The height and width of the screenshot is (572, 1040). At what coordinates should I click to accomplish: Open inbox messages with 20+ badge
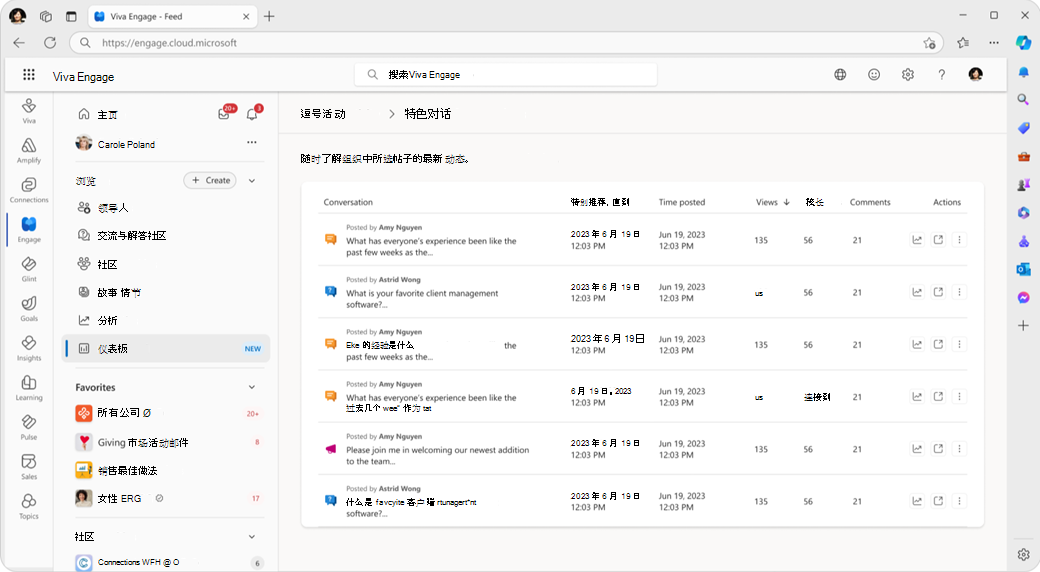point(225,113)
